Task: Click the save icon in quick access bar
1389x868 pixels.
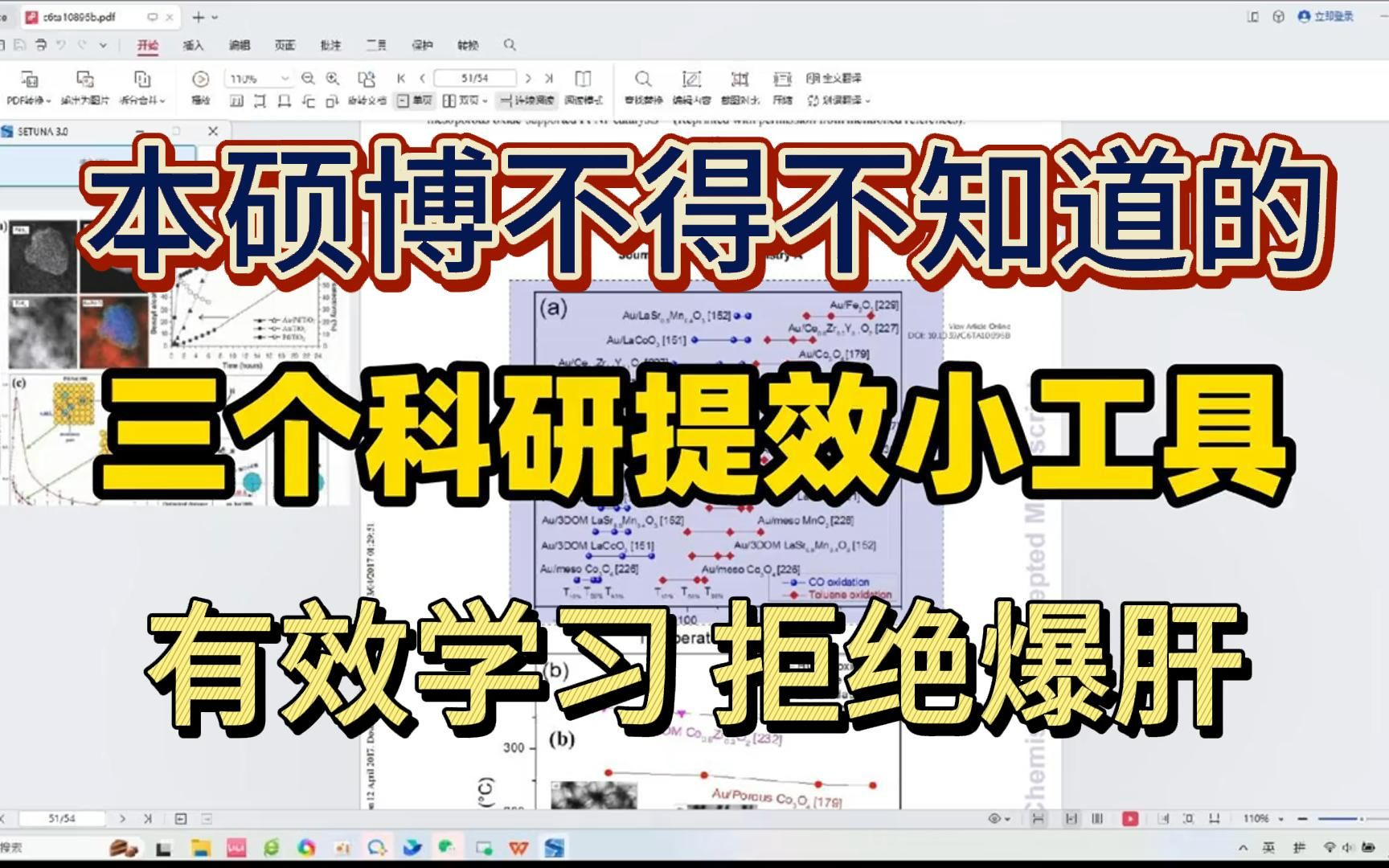Action: coord(19,45)
